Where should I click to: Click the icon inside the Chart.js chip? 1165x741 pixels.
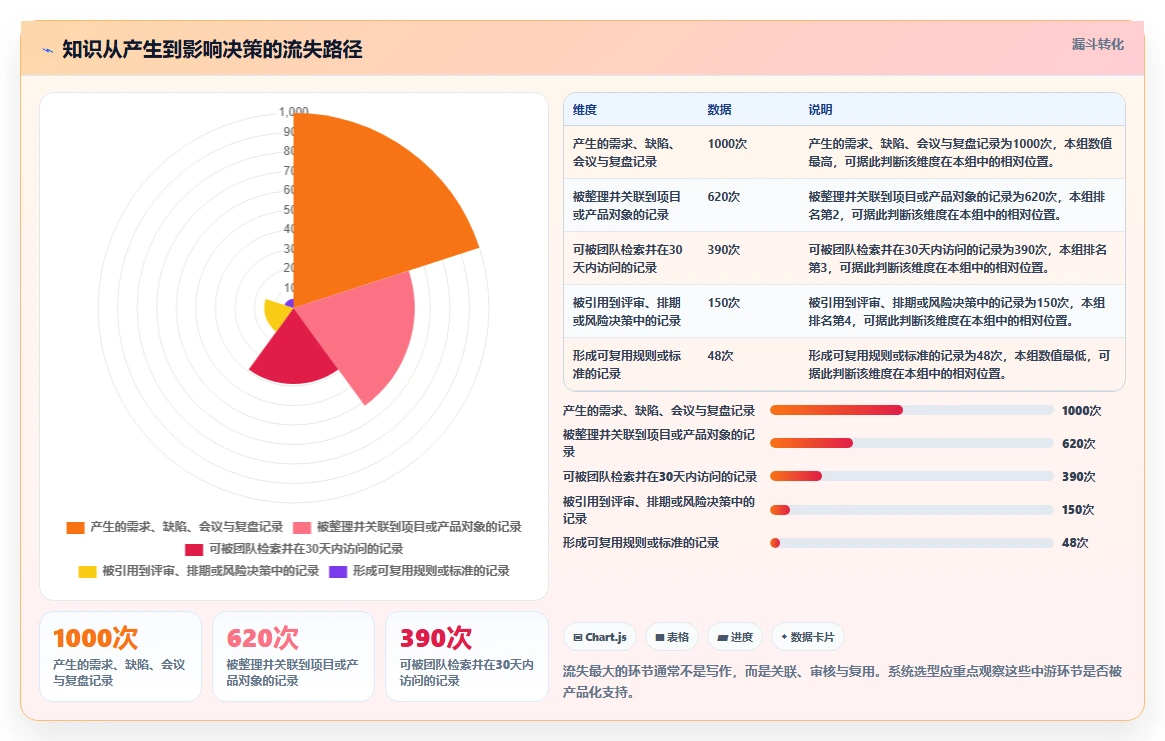tap(578, 638)
